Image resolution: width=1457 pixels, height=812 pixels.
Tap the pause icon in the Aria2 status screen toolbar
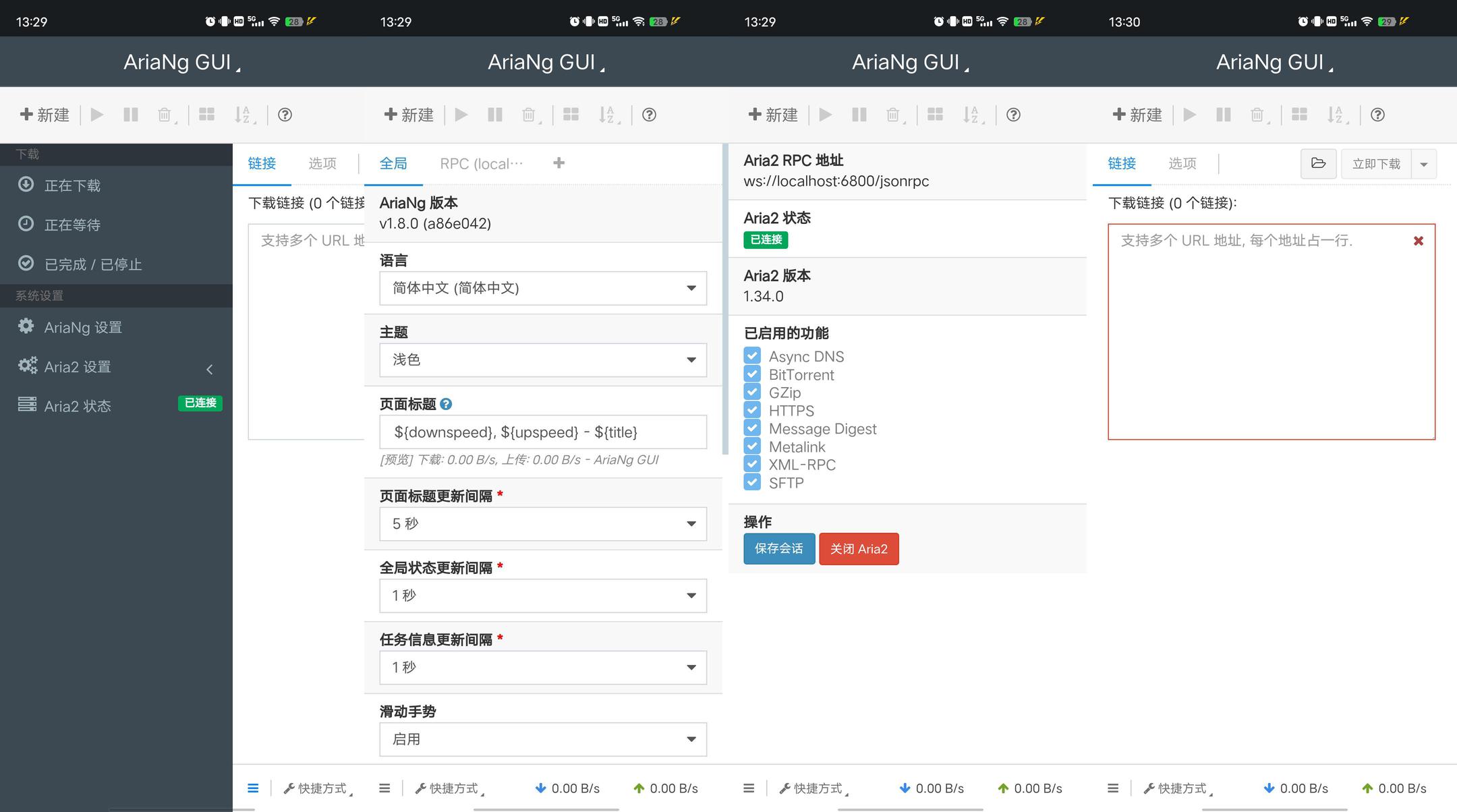[859, 115]
